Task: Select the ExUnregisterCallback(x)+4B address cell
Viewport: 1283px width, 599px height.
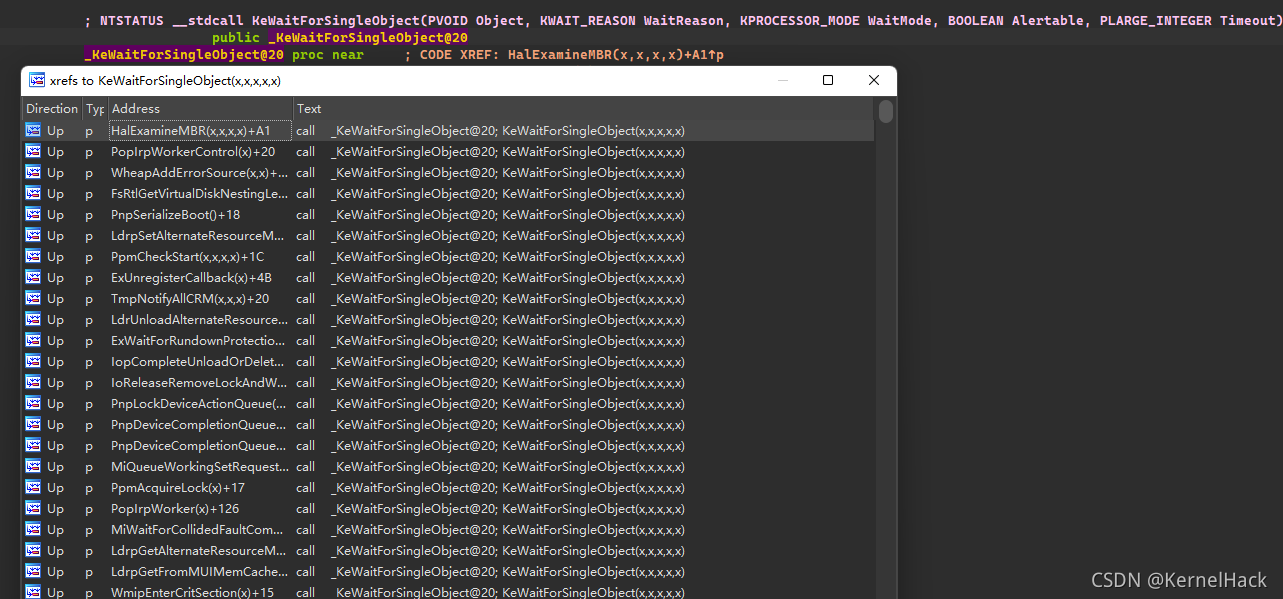Action: pyautogui.click(x=199, y=277)
